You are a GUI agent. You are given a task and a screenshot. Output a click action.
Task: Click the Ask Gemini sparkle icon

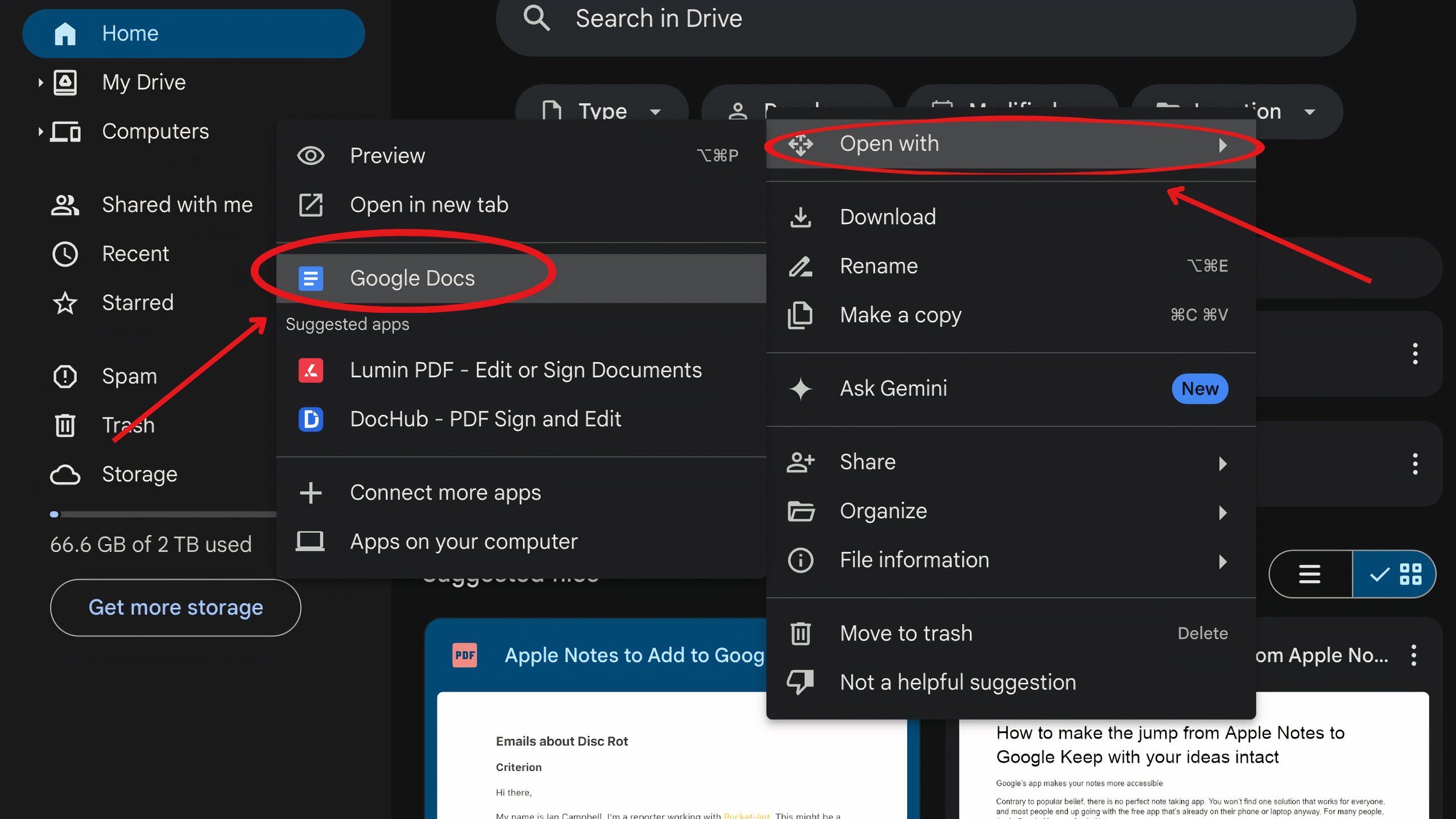point(801,388)
